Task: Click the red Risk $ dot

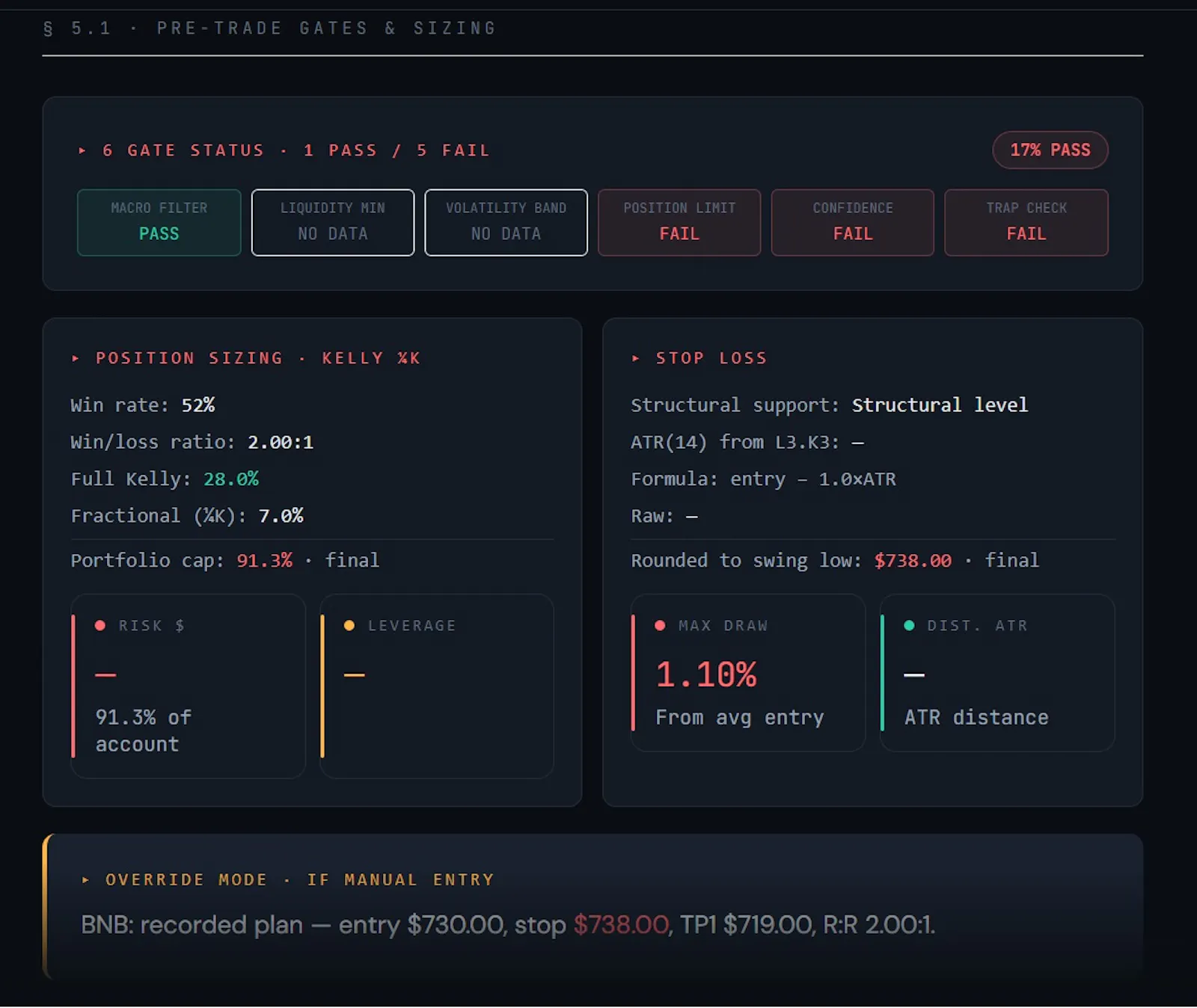Action: [100, 625]
